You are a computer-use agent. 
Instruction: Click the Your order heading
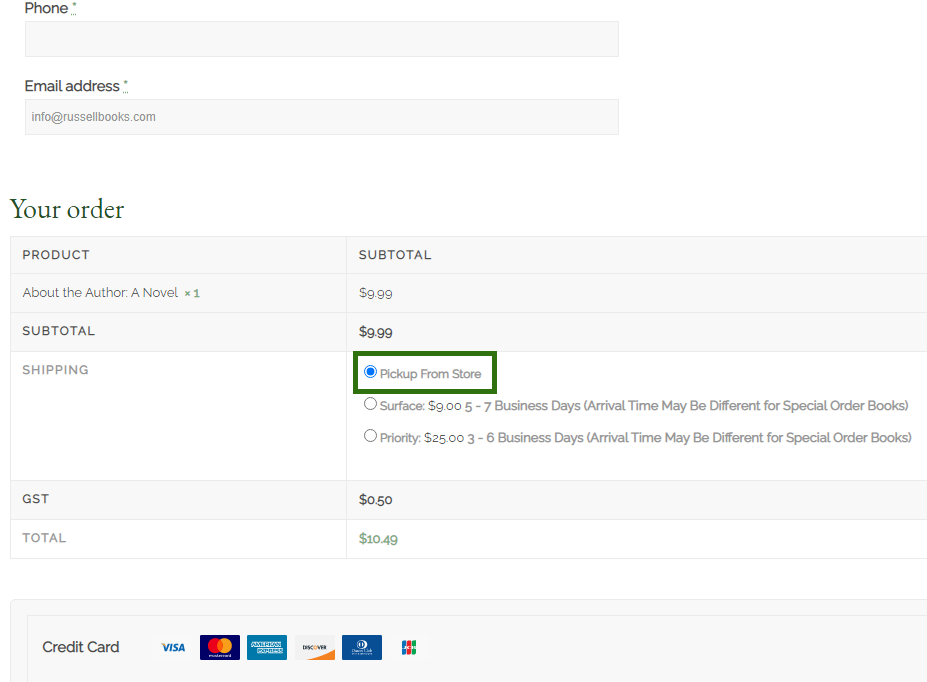[x=67, y=209]
